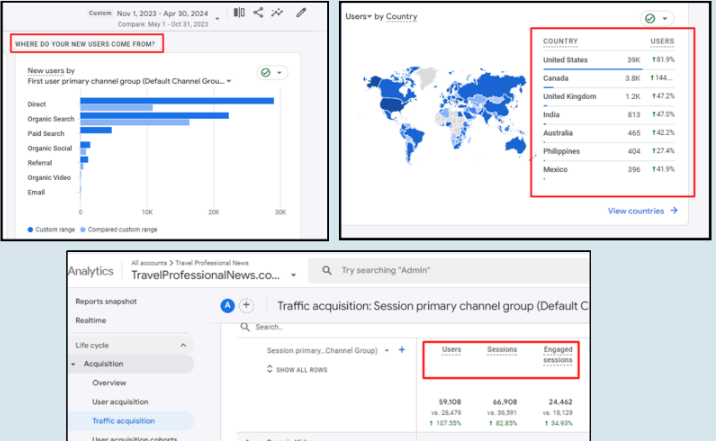Click the Sessions column header

tap(501, 350)
